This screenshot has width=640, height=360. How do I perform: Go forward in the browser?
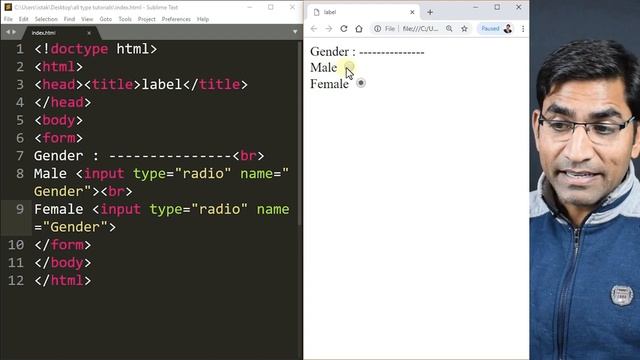pos(329,29)
